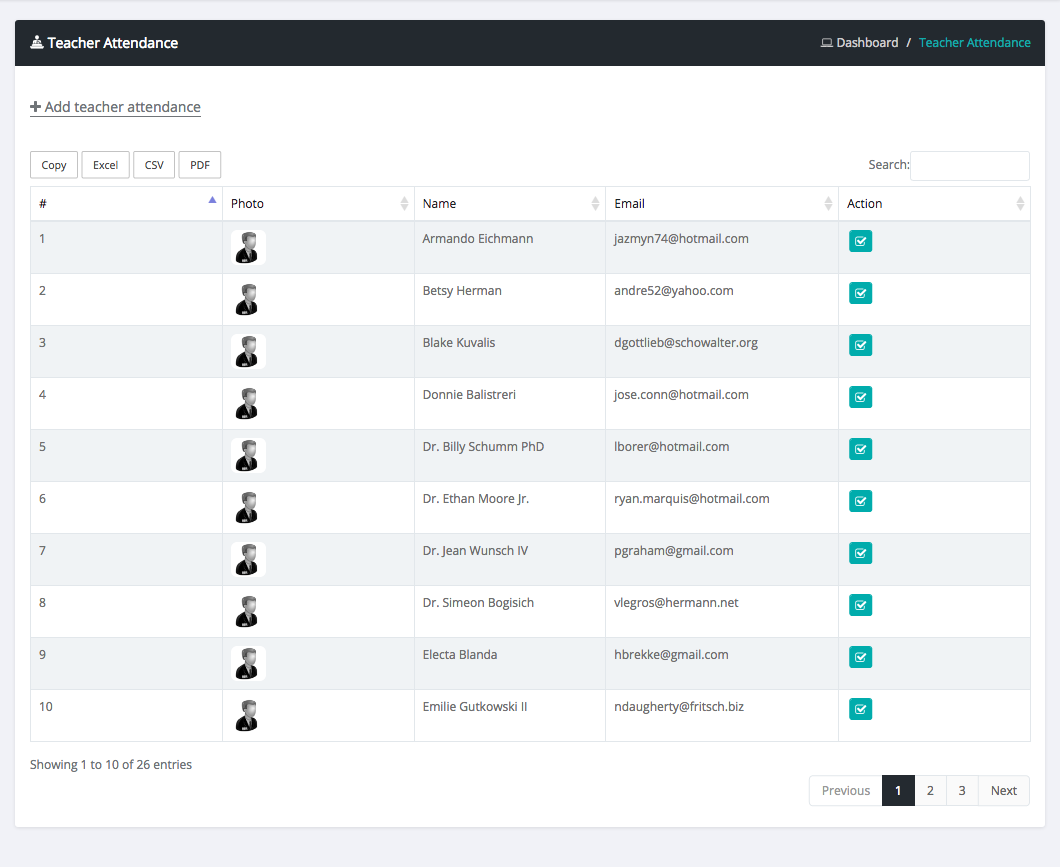Click attendance check icon for Betsy Herman
The height and width of the screenshot is (867, 1060).
[860, 293]
